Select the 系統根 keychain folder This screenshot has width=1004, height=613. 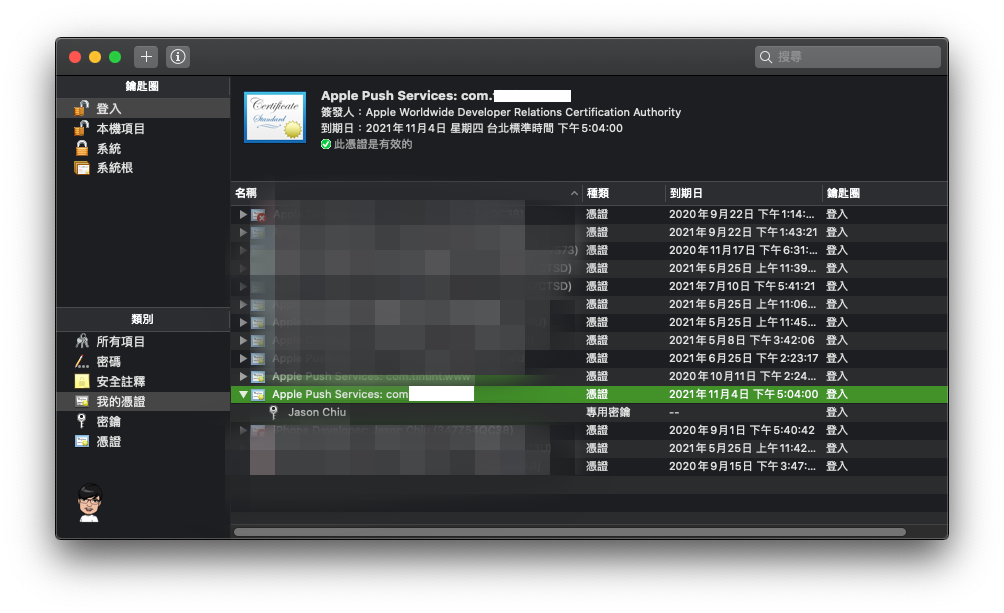tap(114, 168)
